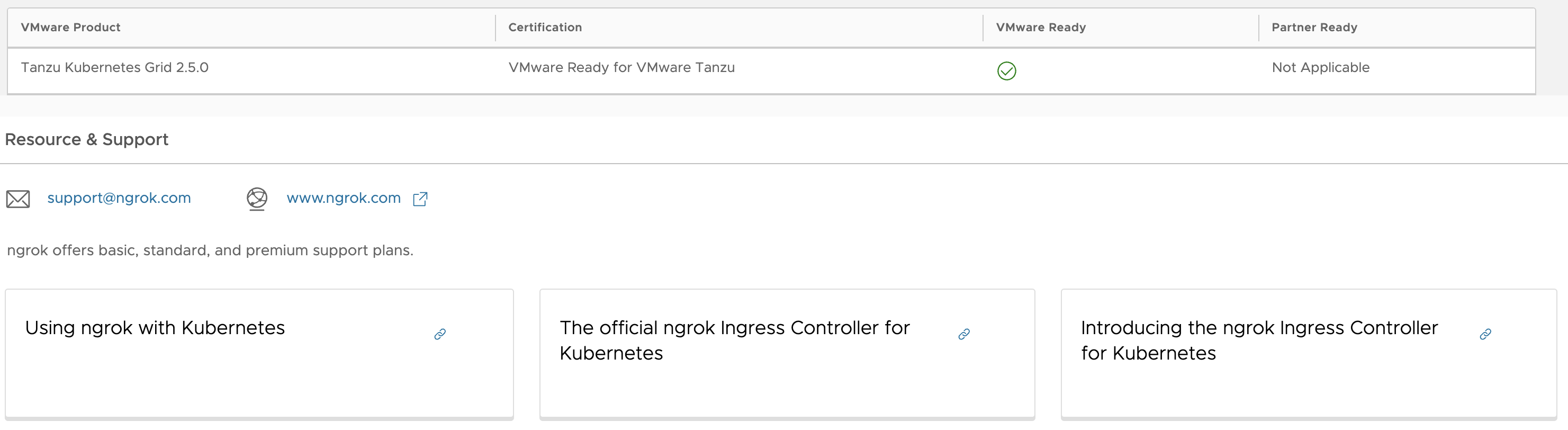Viewport: 1568px width, 430px height.
Task: Click the external link icon beside www.ngrok.com
Action: [x=420, y=199]
